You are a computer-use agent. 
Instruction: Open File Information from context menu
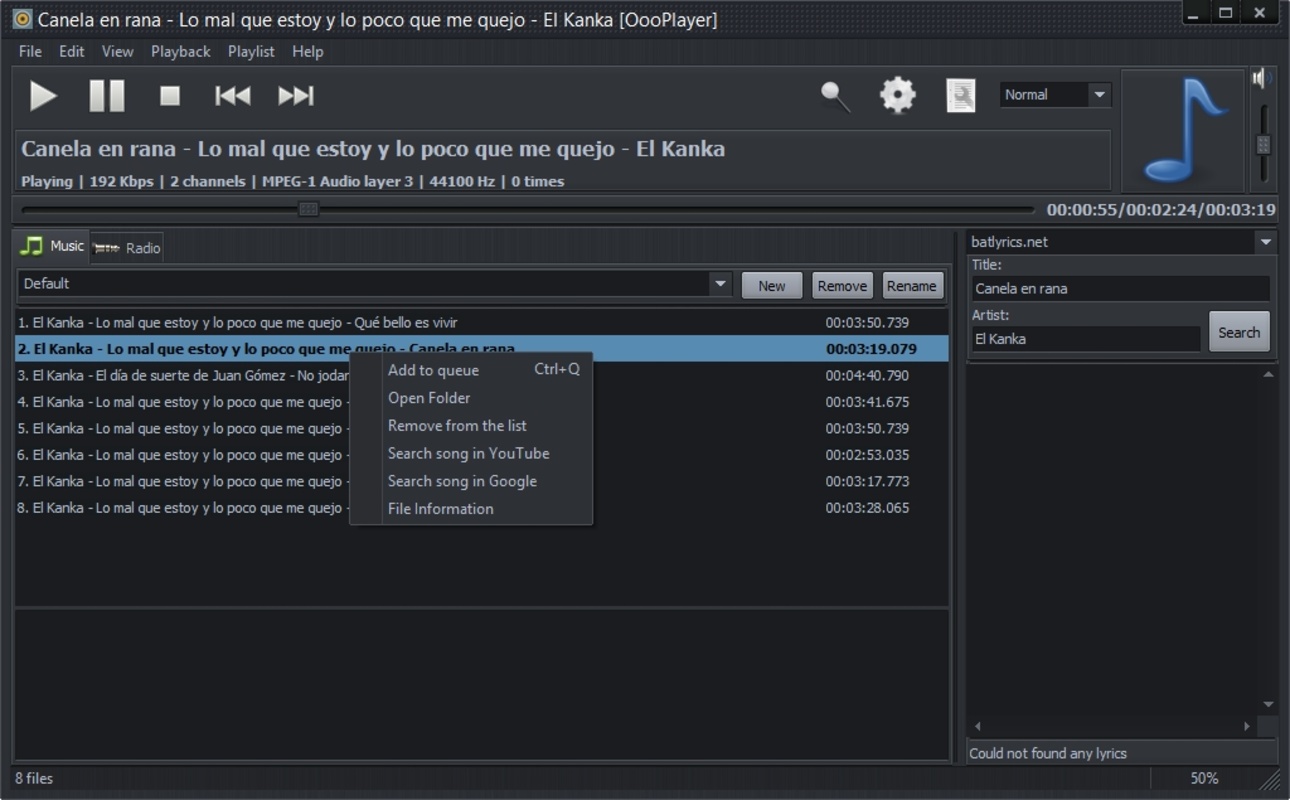click(471, 509)
